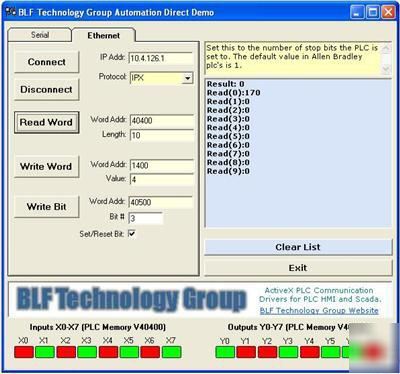Click the Y2 output indicator

(x=267, y=352)
